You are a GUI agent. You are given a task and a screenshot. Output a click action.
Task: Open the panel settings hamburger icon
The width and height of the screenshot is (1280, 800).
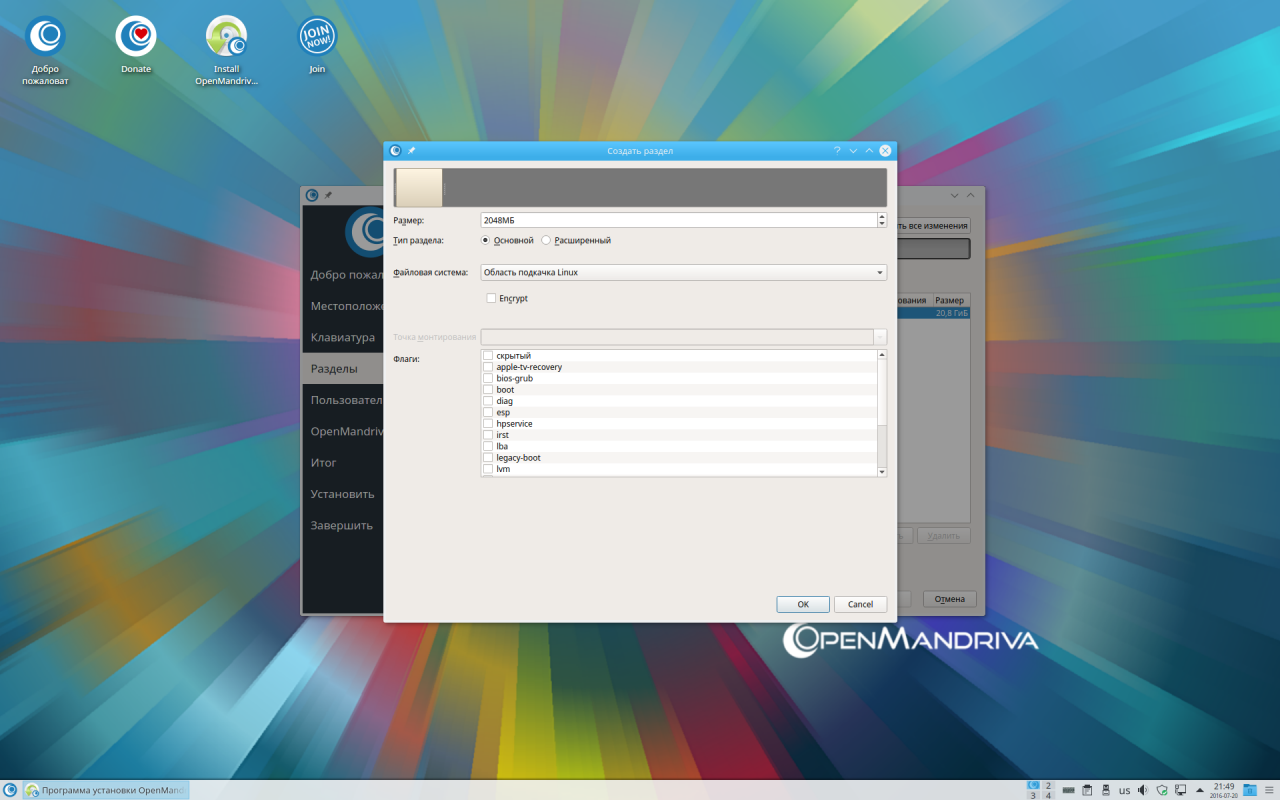click(x=1270, y=790)
